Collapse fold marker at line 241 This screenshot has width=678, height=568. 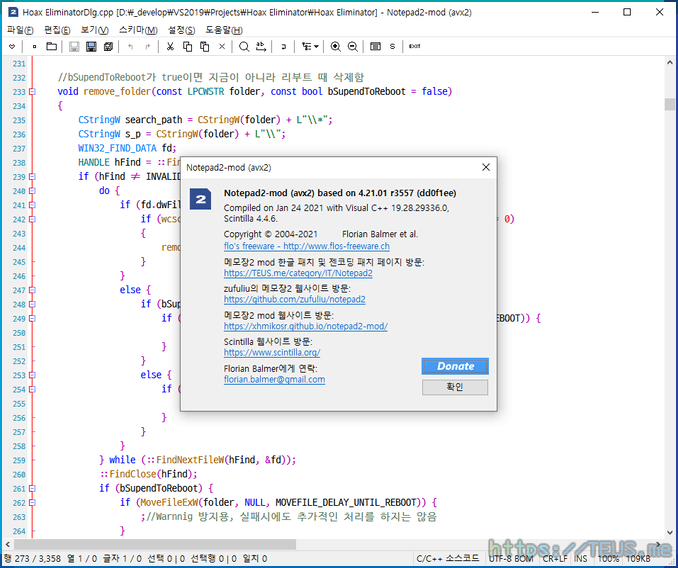(x=32, y=205)
